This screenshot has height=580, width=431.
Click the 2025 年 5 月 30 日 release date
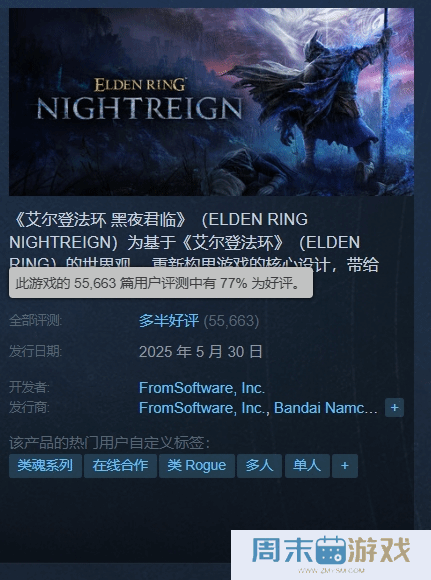pyautogui.click(x=201, y=351)
